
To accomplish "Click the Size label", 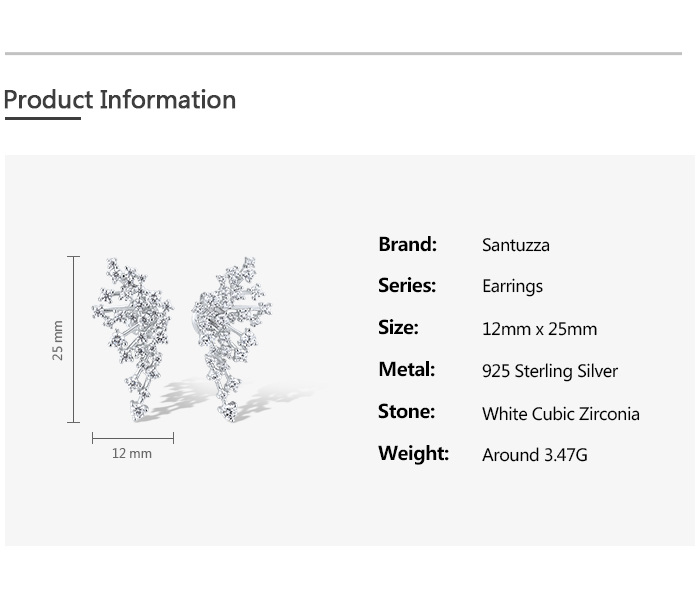I will (398, 327).
